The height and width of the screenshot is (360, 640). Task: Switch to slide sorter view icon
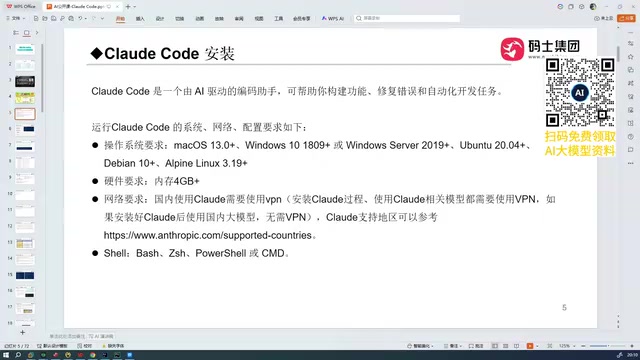[x=506, y=346]
